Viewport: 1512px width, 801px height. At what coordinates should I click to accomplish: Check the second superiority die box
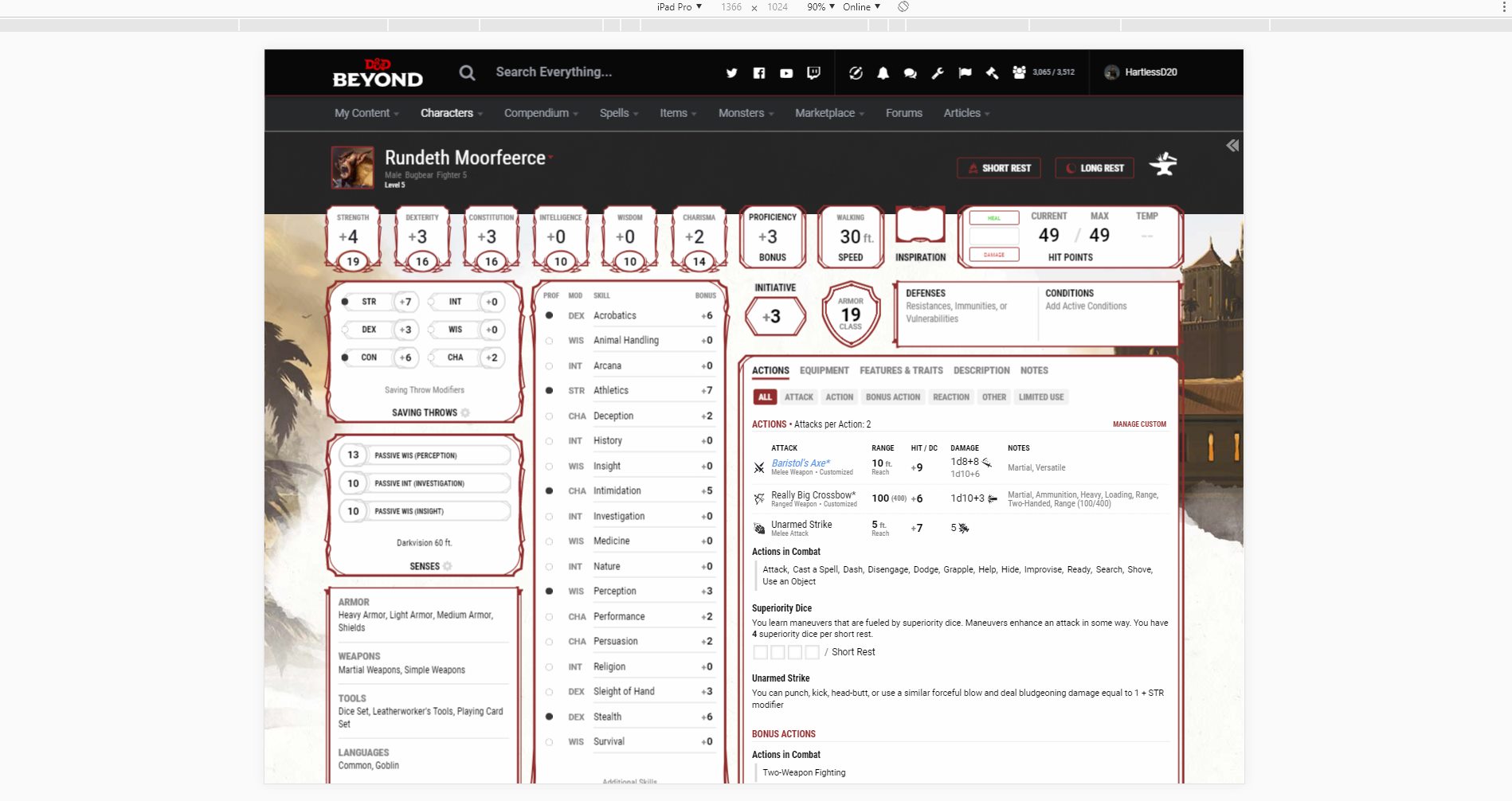point(778,652)
